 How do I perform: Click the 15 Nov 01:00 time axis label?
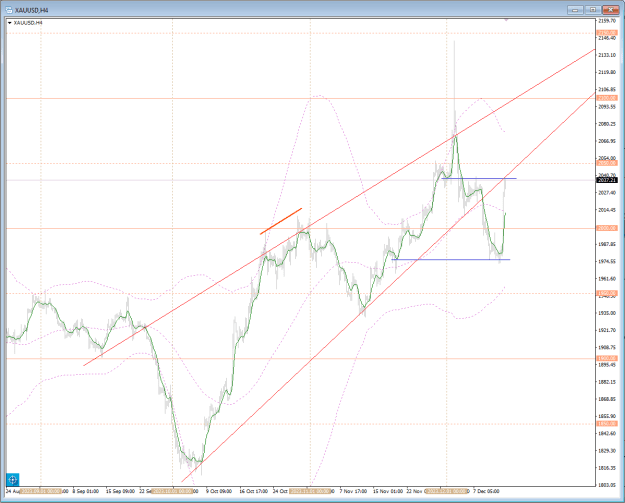[x=387, y=491]
